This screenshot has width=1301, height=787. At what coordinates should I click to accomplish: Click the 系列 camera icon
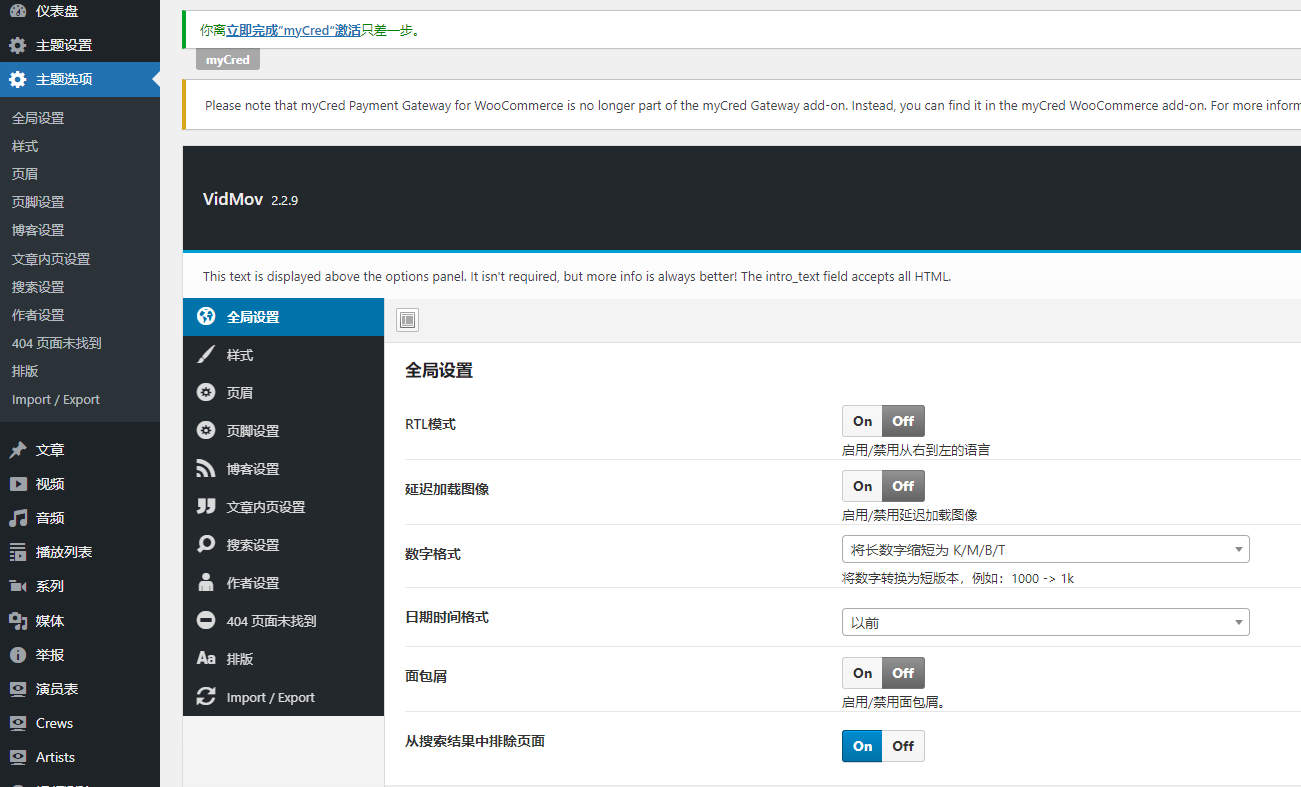click(18, 586)
